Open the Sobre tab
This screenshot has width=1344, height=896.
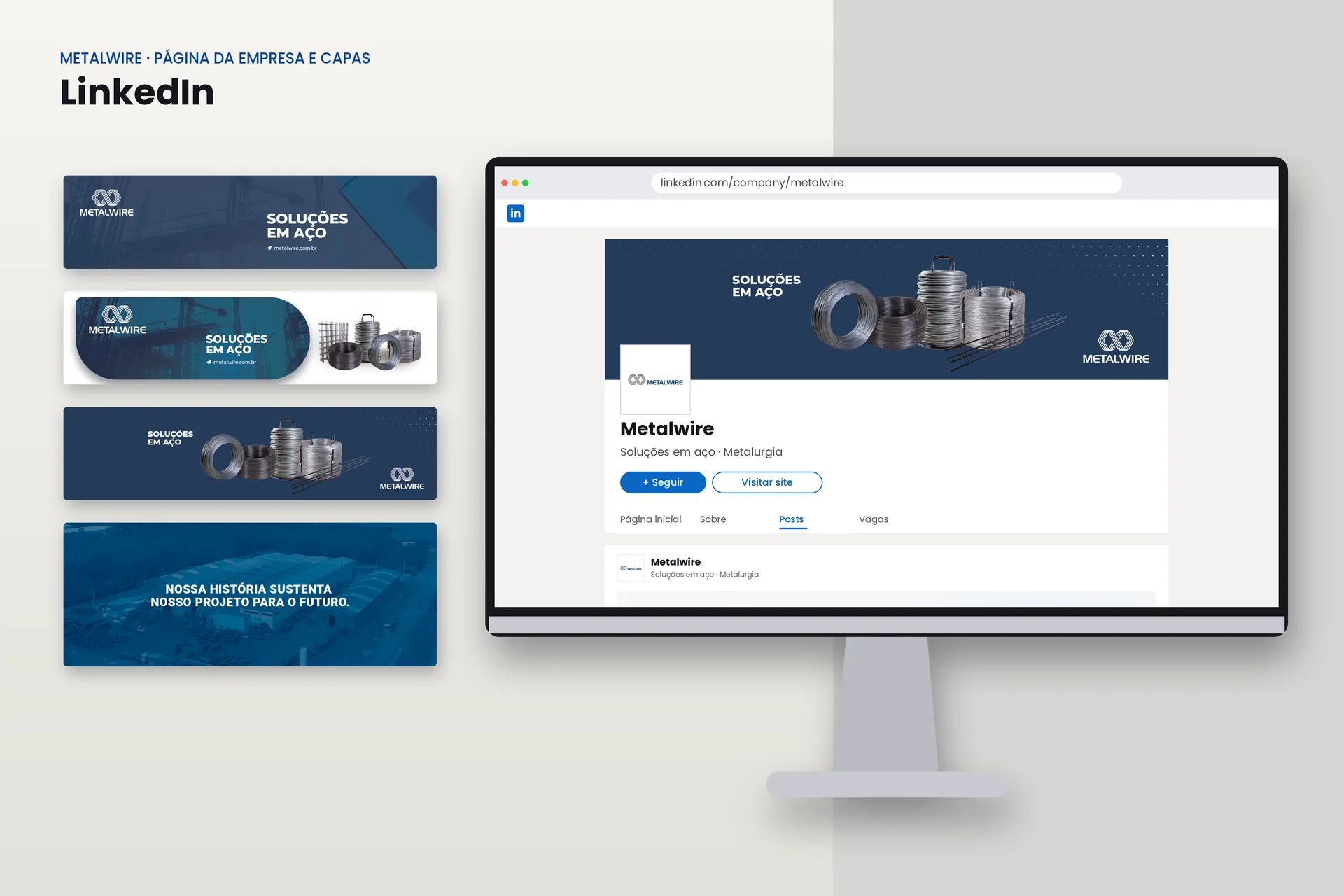click(713, 519)
